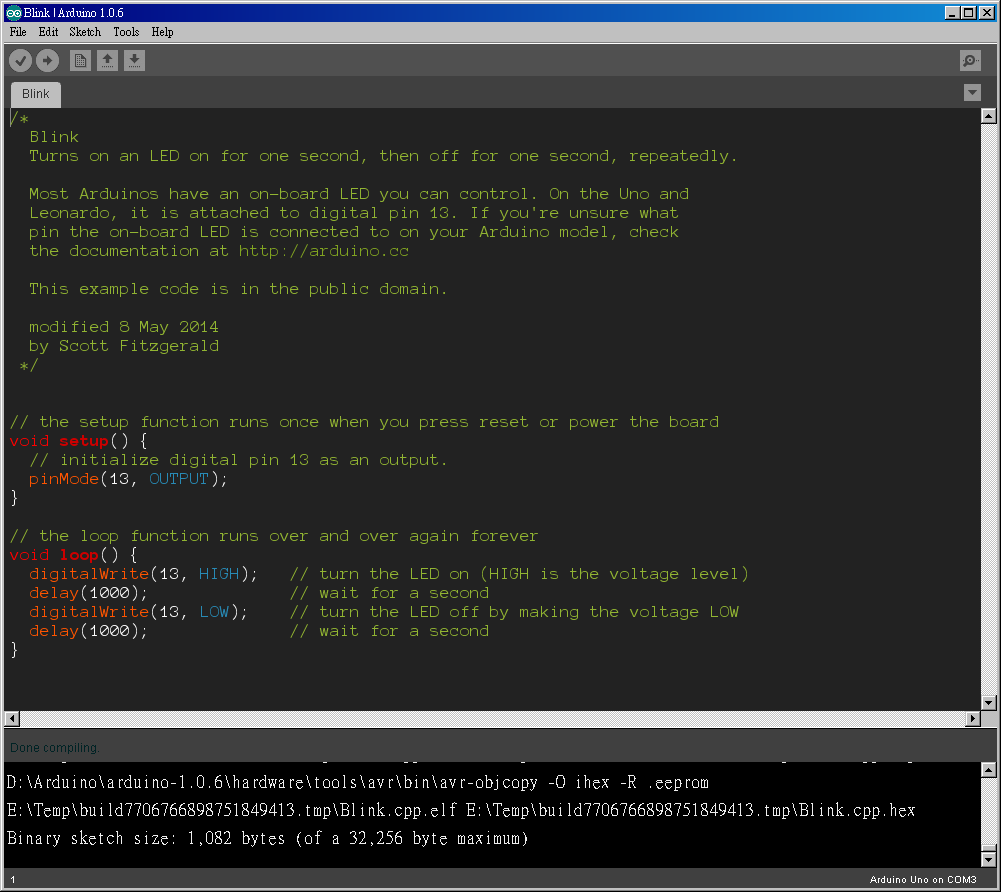1001x892 pixels.
Task: Click the Arduino logo in title bar
Action: coord(13,13)
